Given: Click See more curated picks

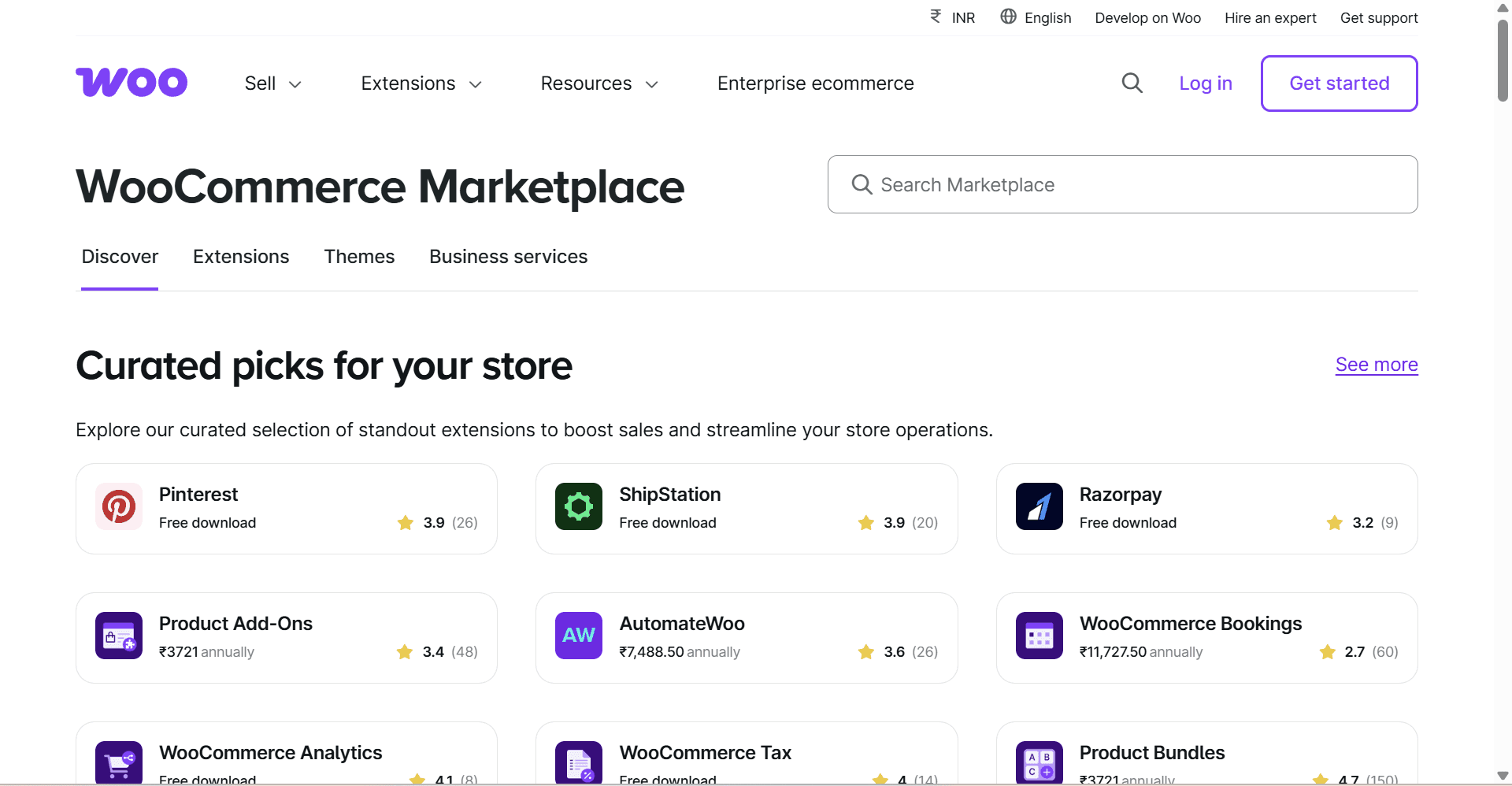Looking at the screenshot, I should click(x=1376, y=364).
